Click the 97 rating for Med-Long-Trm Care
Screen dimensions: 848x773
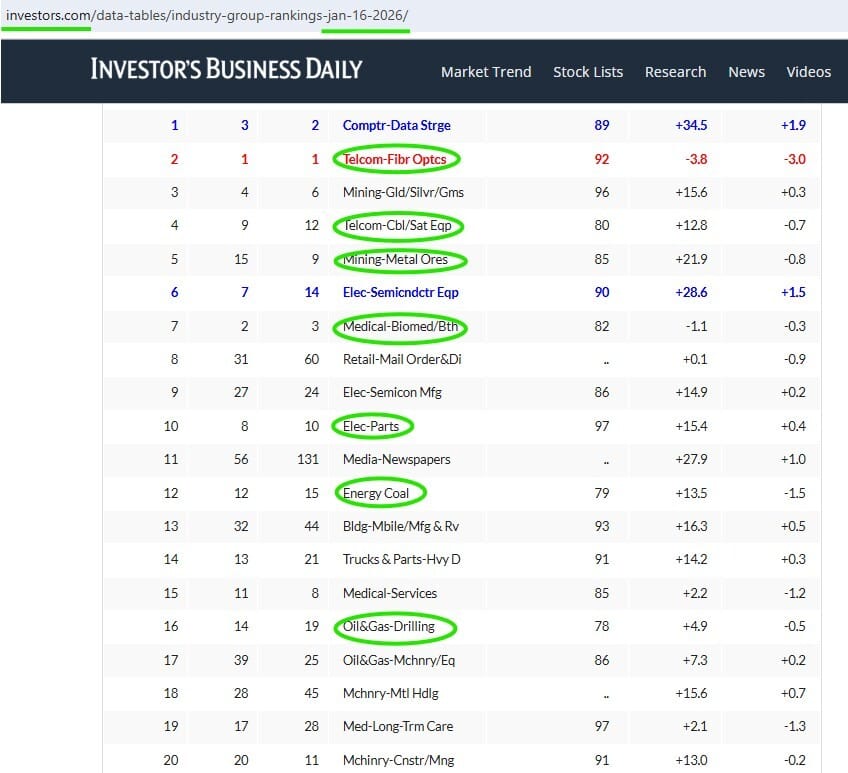tap(601, 727)
